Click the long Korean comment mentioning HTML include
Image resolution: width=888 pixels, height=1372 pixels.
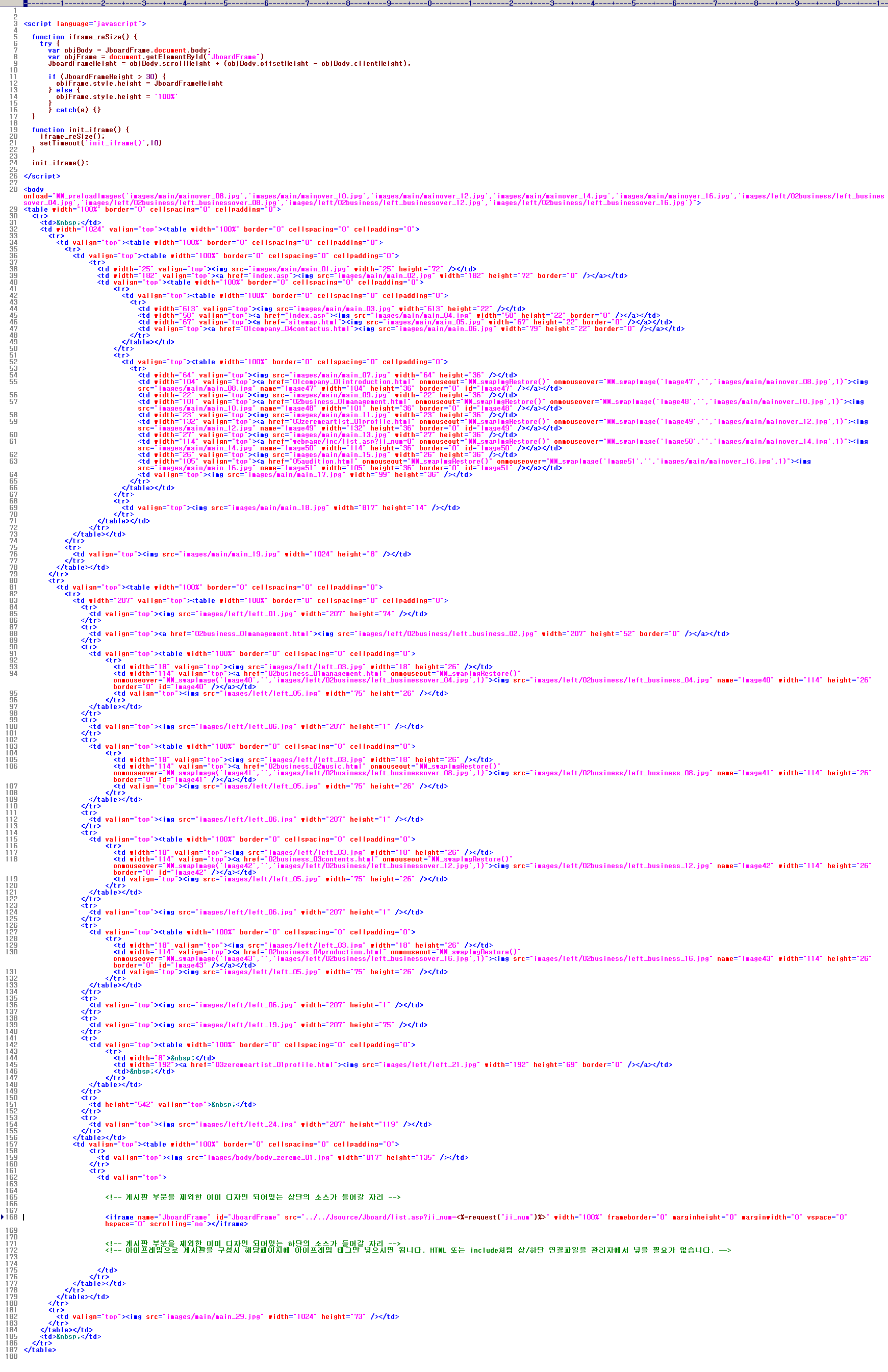[418, 1251]
